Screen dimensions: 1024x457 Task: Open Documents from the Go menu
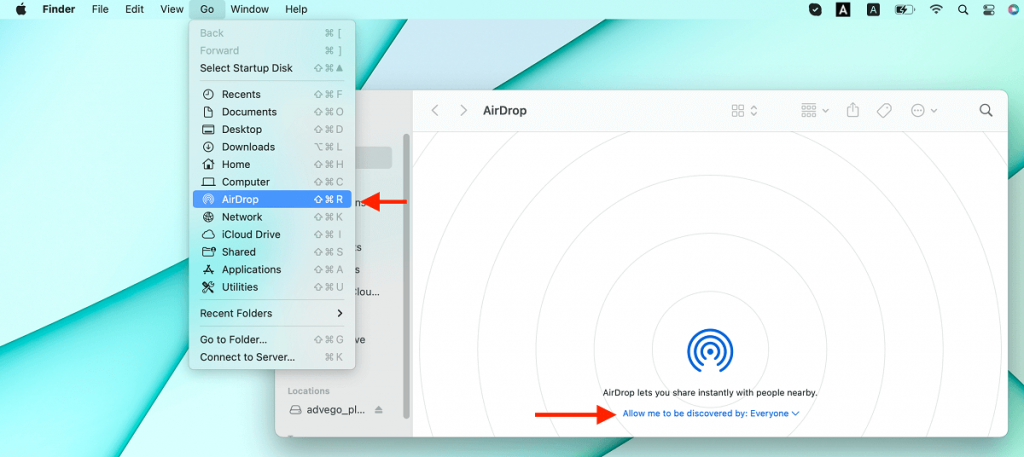(x=272, y=112)
